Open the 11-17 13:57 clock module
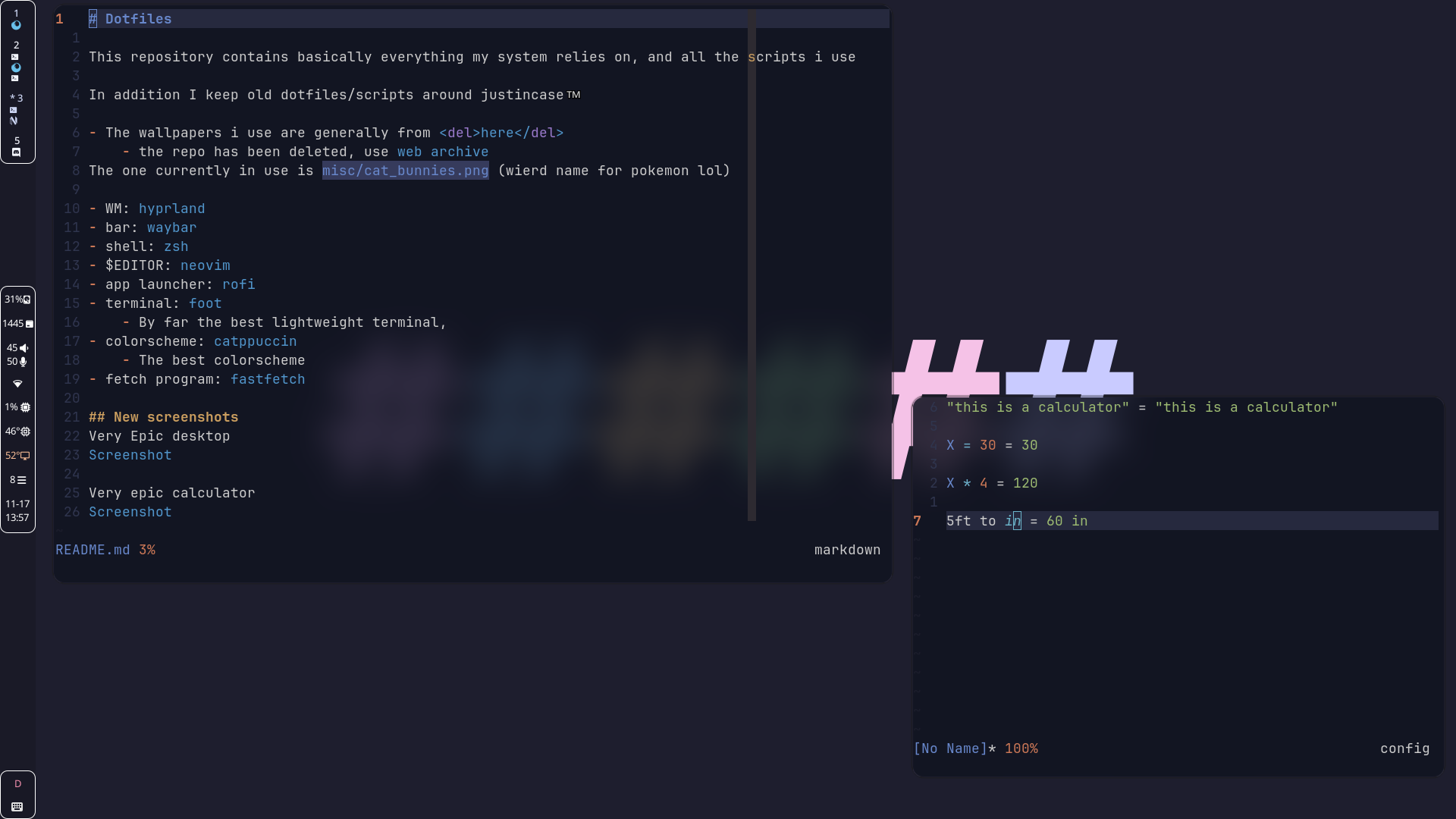This screenshot has height=819, width=1456. tap(17, 510)
